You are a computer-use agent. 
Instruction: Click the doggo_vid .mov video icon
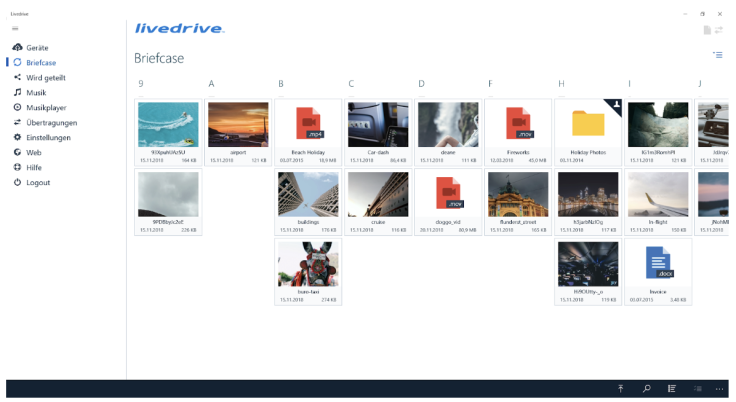click(449, 193)
